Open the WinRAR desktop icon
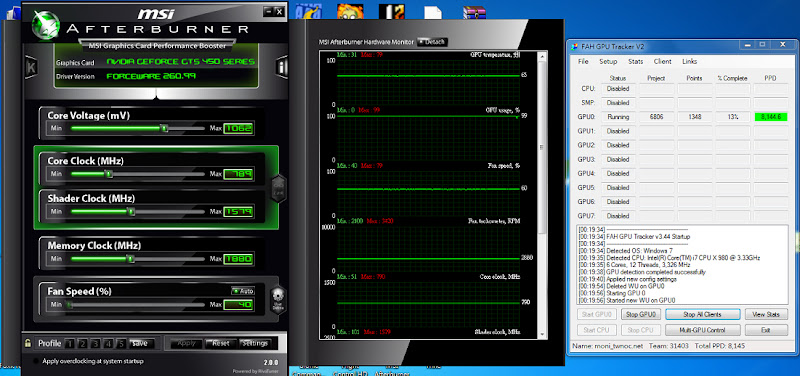Viewport: 800px width, 376px height. tap(473, 12)
